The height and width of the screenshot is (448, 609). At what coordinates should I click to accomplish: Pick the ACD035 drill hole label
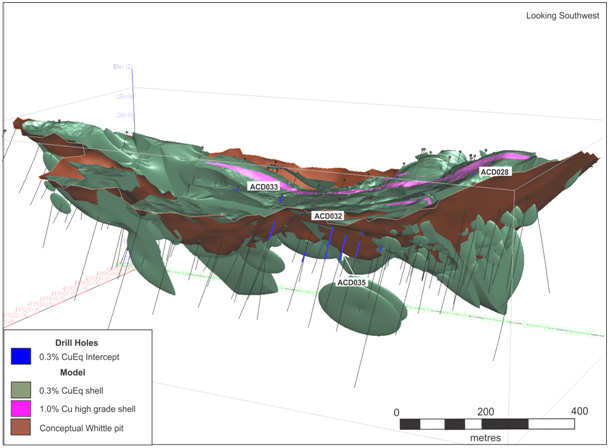click(351, 283)
